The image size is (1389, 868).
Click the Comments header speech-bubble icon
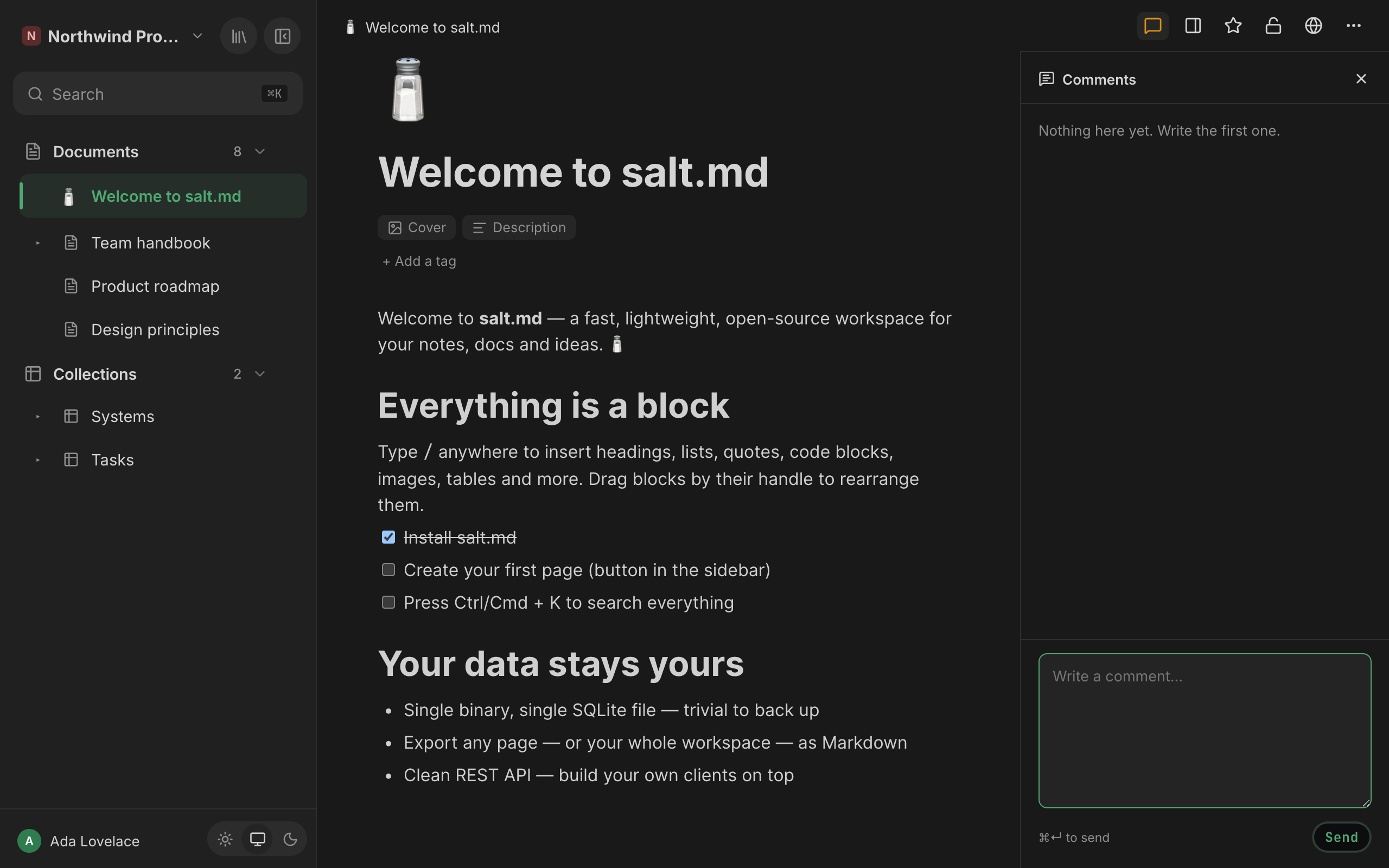pos(1046,79)
